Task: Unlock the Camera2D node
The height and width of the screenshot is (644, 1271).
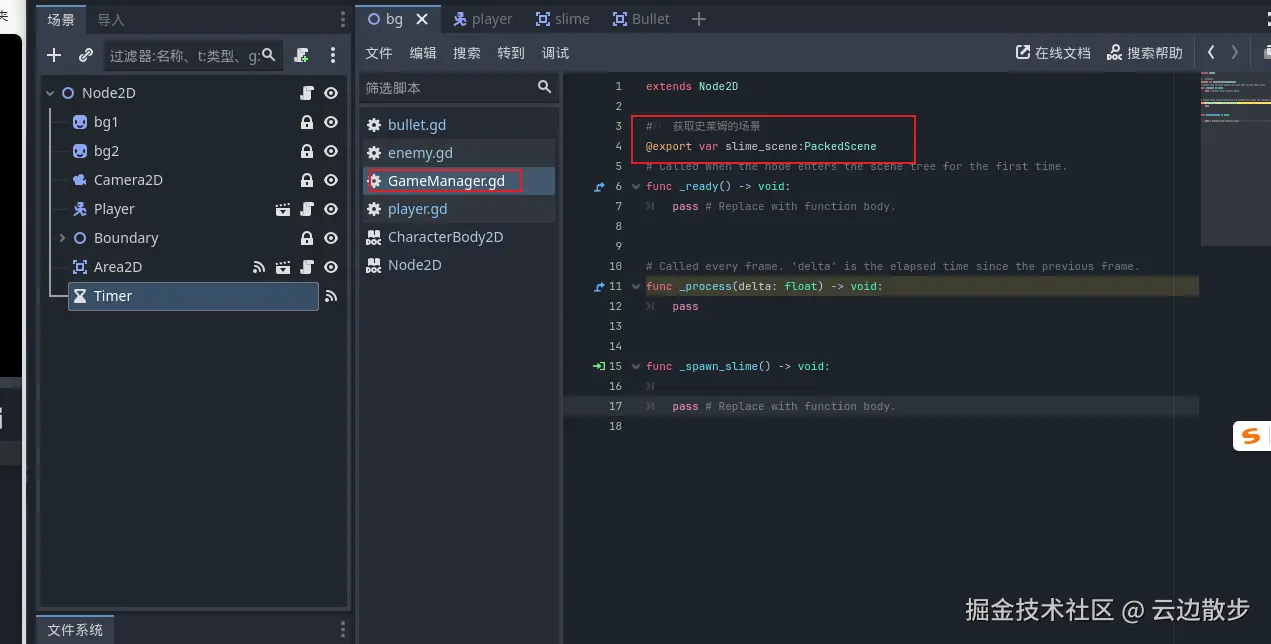Action: (307, 180)
